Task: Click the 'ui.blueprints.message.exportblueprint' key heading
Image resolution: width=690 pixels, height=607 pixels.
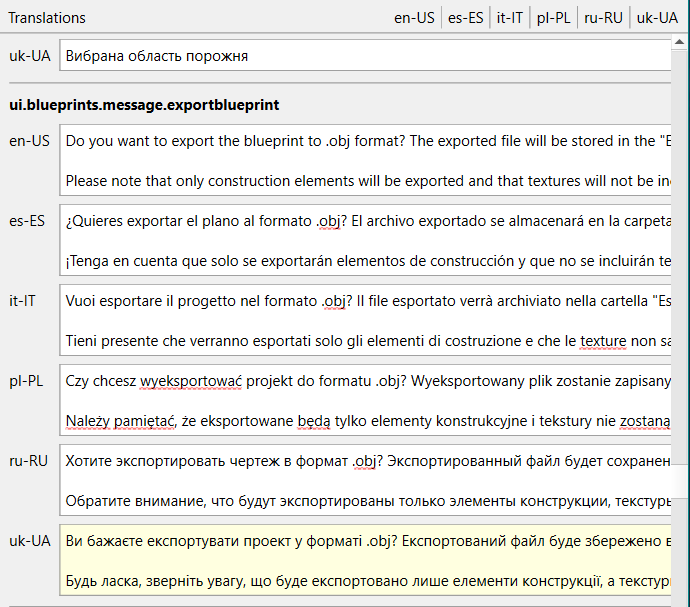Action: click(x=144, y=104)
